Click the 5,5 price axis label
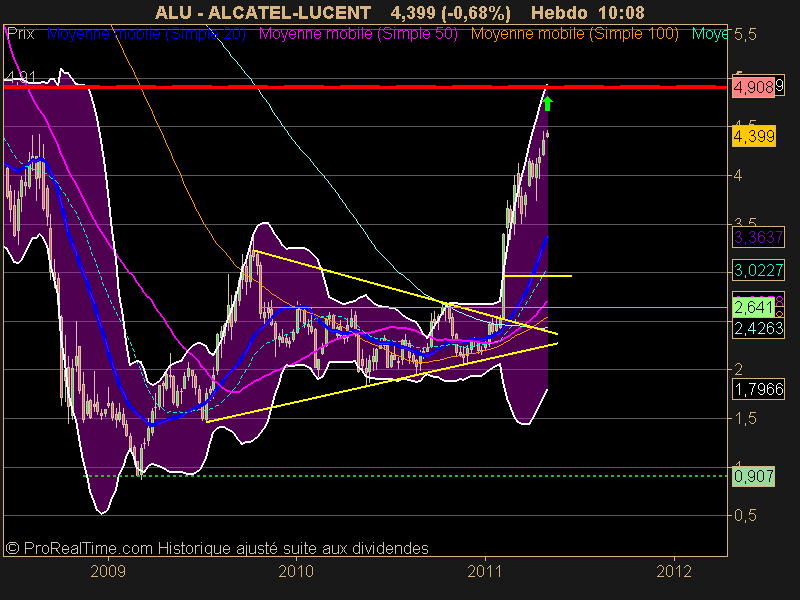Image resolution: width=800 pixels, height=600 pixels. [745, 35]
